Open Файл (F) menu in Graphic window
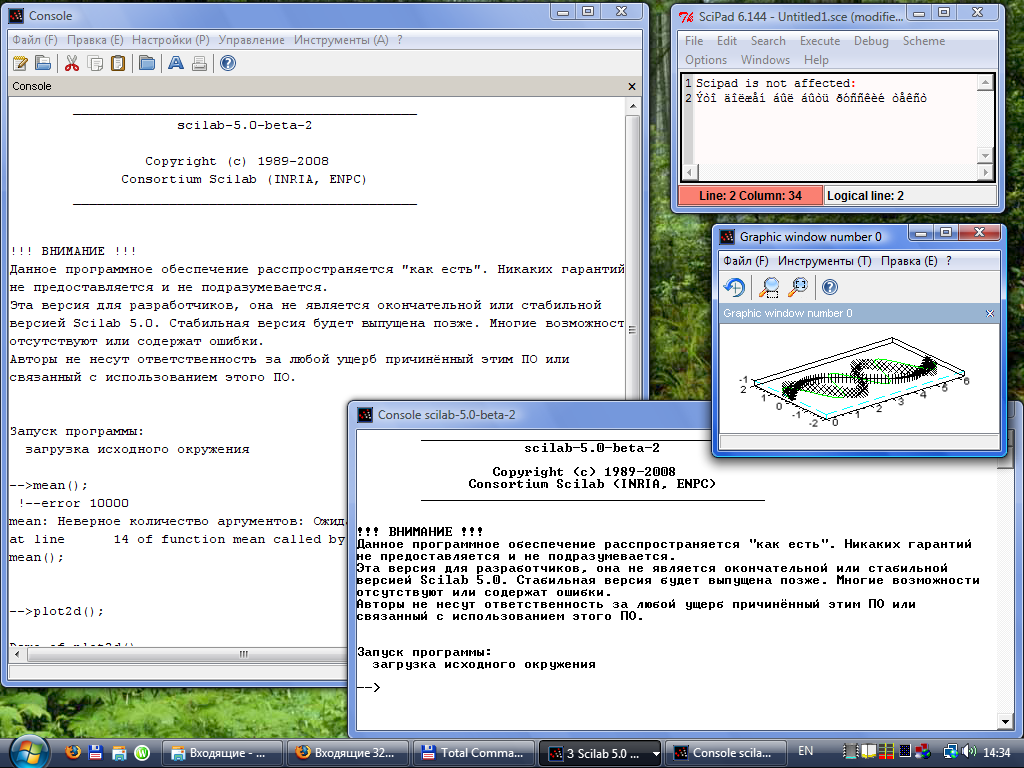Screen dimensions: 1024x768 click(746, 261)
